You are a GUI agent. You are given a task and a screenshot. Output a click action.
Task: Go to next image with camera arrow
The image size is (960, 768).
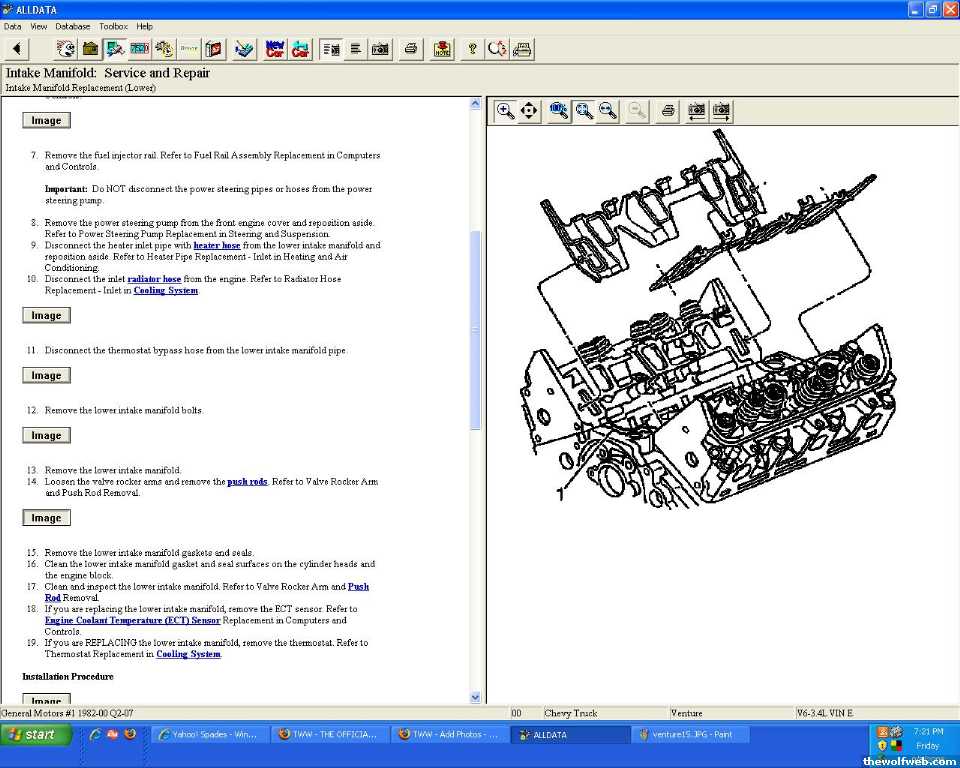pos(721,111)
